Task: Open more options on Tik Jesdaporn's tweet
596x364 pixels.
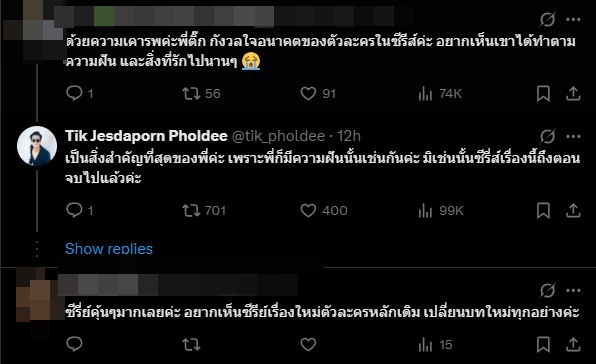Action: point(573,136)
